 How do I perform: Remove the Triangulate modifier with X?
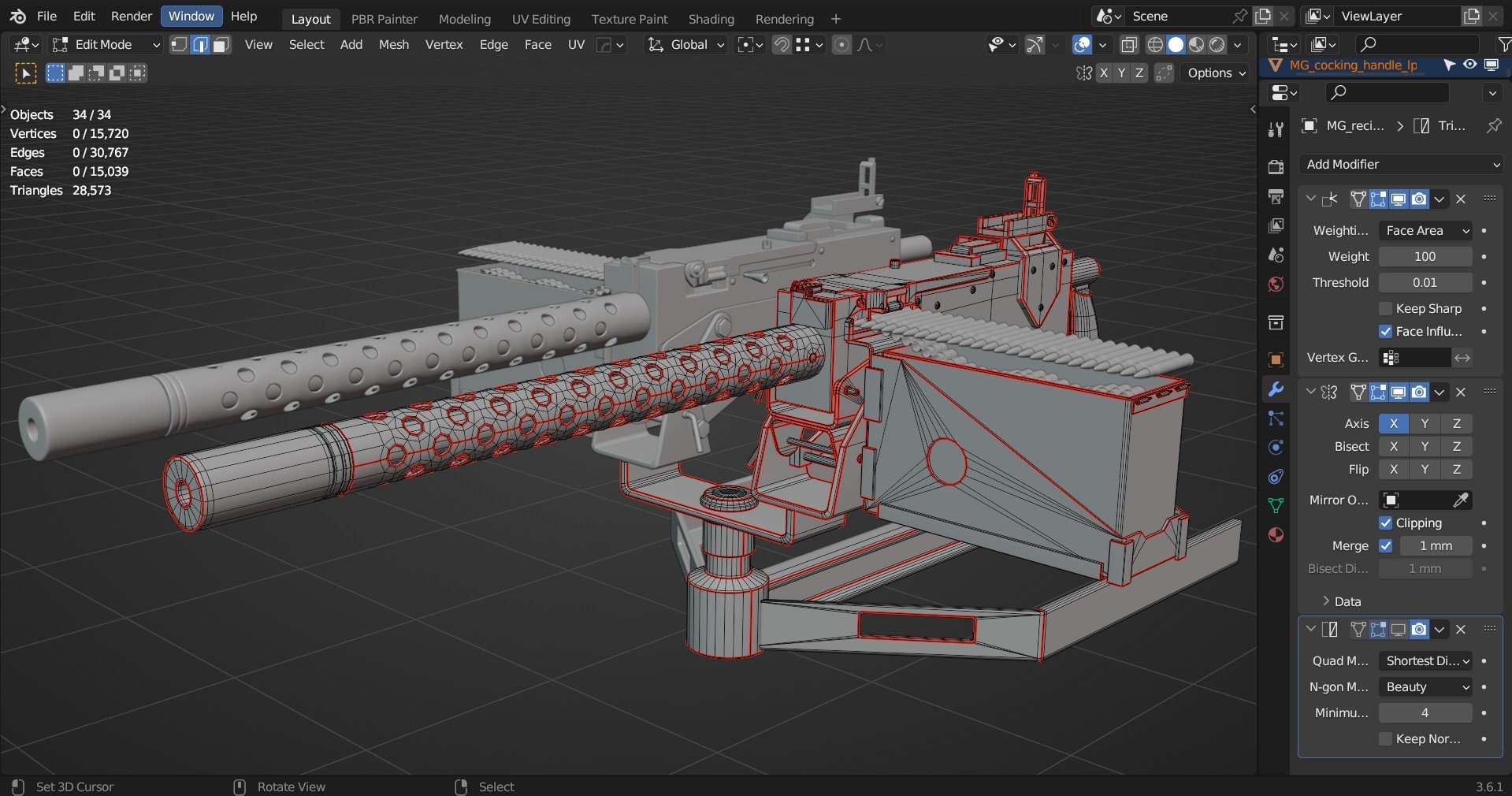pos(1461,629)
